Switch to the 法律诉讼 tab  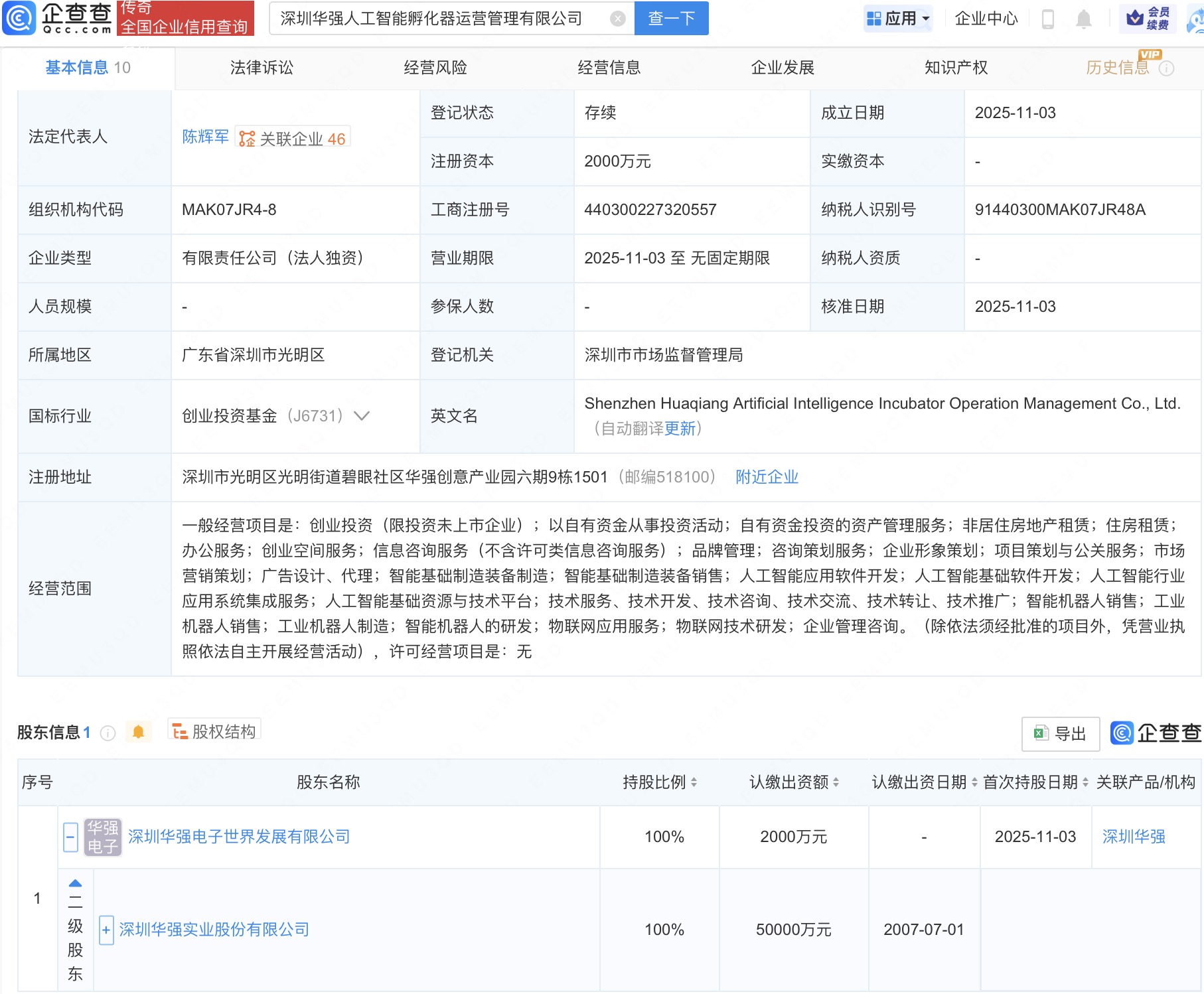[262, 68]
